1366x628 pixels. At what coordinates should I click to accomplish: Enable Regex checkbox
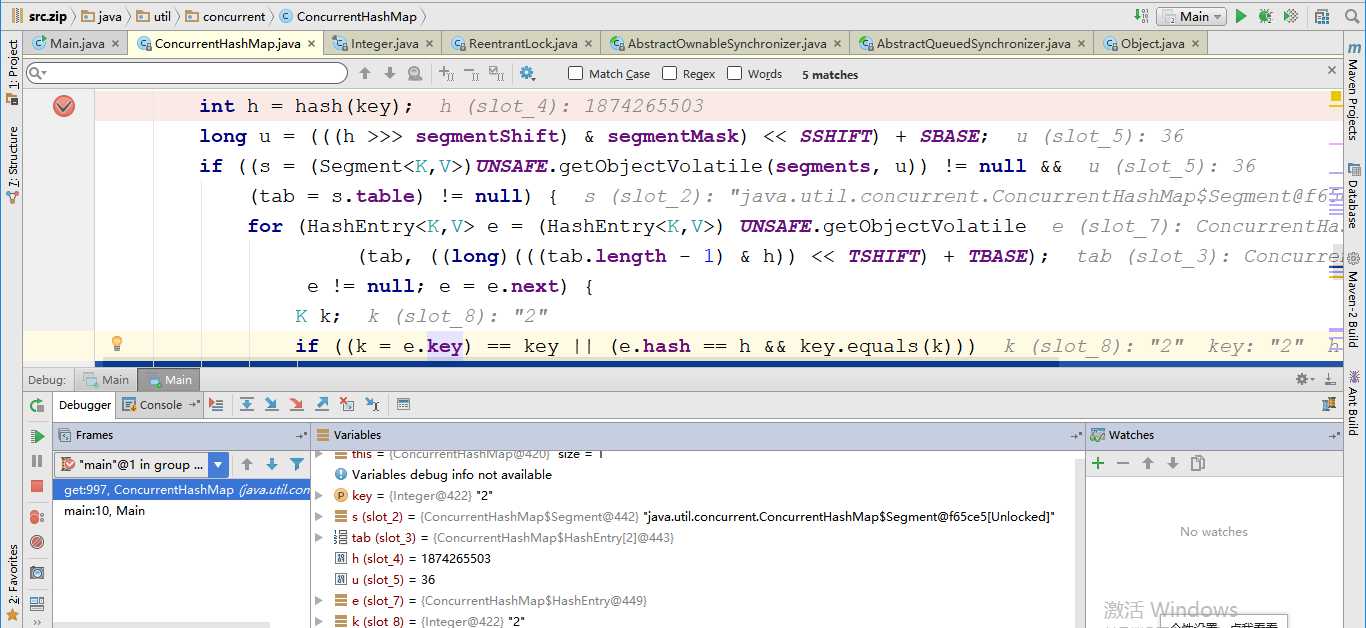670,73
